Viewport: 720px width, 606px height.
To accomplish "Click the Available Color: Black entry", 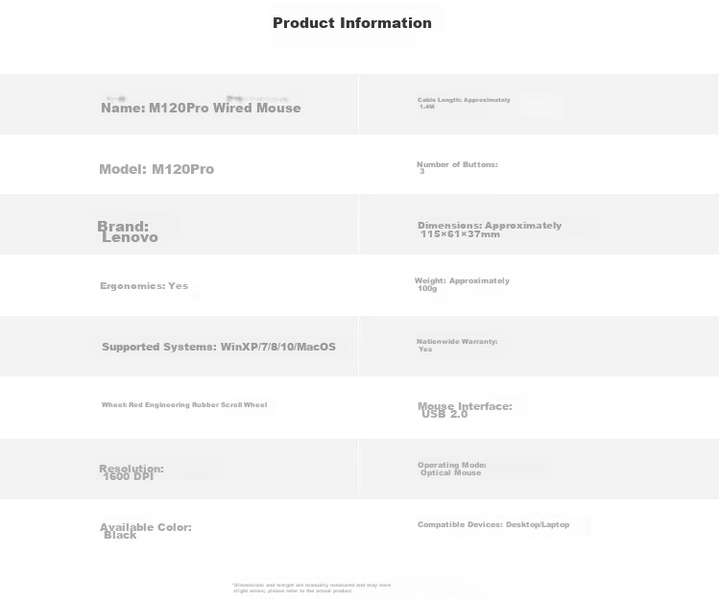I will pos(146,531).
